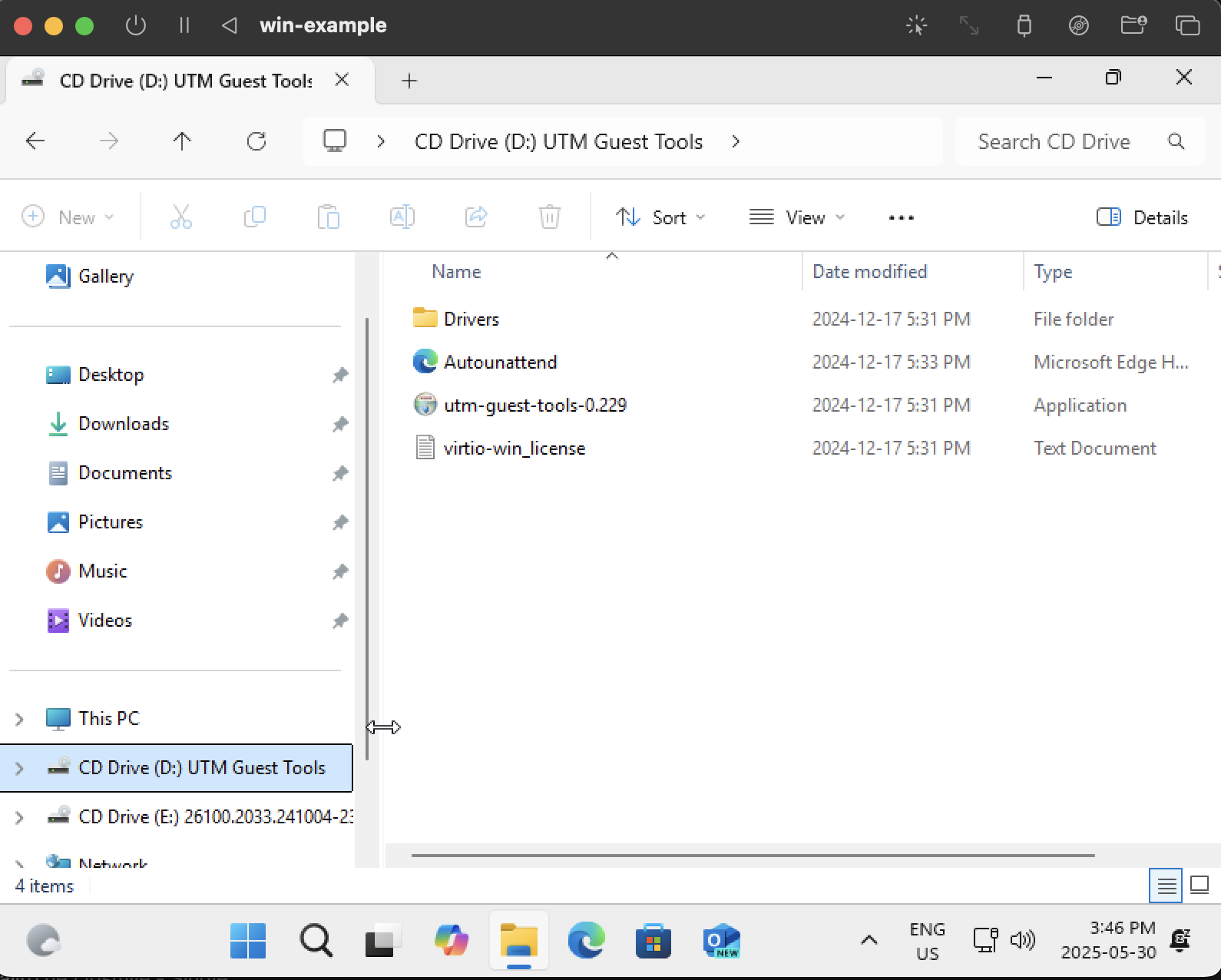The height and width of the screenshot is (980, 1221).
Task: Open Gallery in the navigation pane
Action: tap(106, 276)
